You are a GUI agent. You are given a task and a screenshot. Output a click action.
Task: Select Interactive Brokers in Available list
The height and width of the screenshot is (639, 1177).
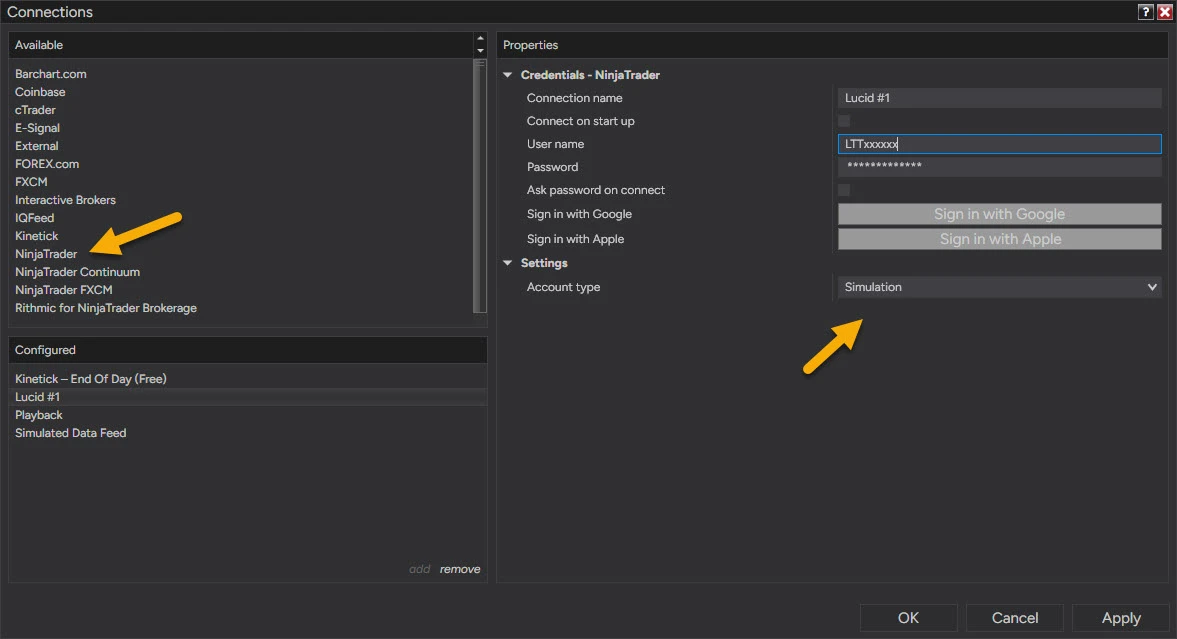click(x=65, y=200)
